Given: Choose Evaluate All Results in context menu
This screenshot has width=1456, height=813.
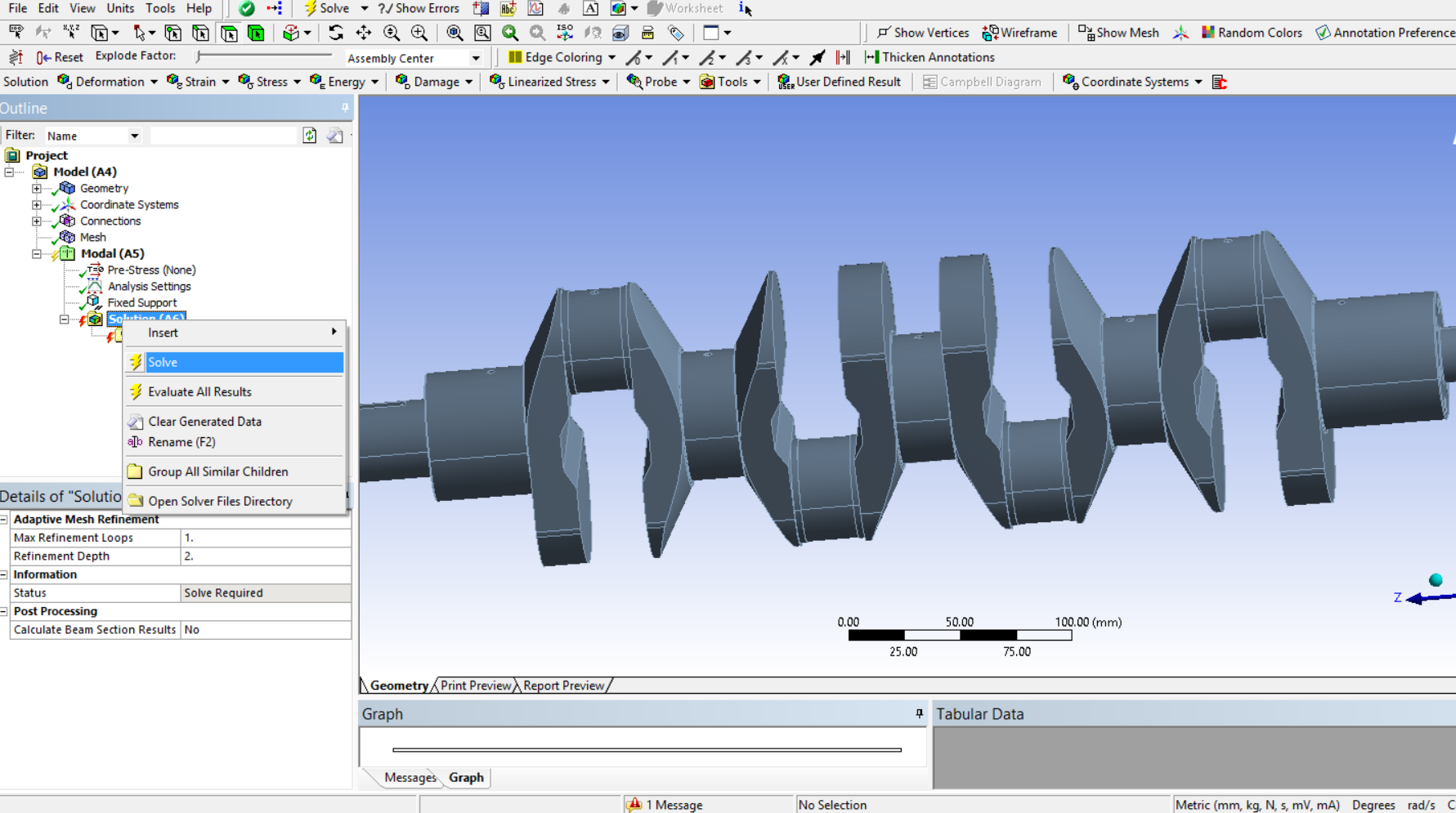Looking at the screenshot, I should coord(235,391).
